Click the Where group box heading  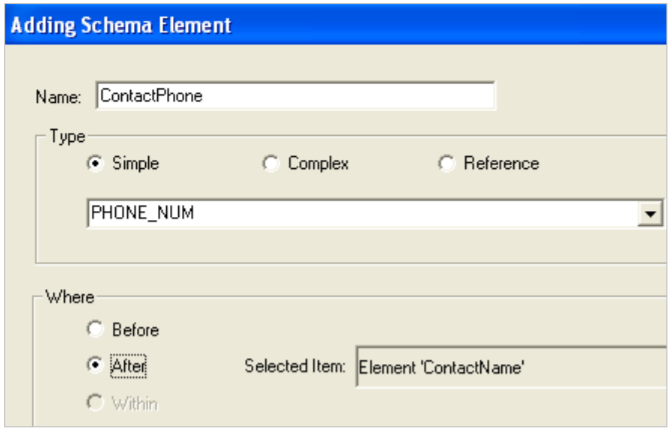[70, 297]
